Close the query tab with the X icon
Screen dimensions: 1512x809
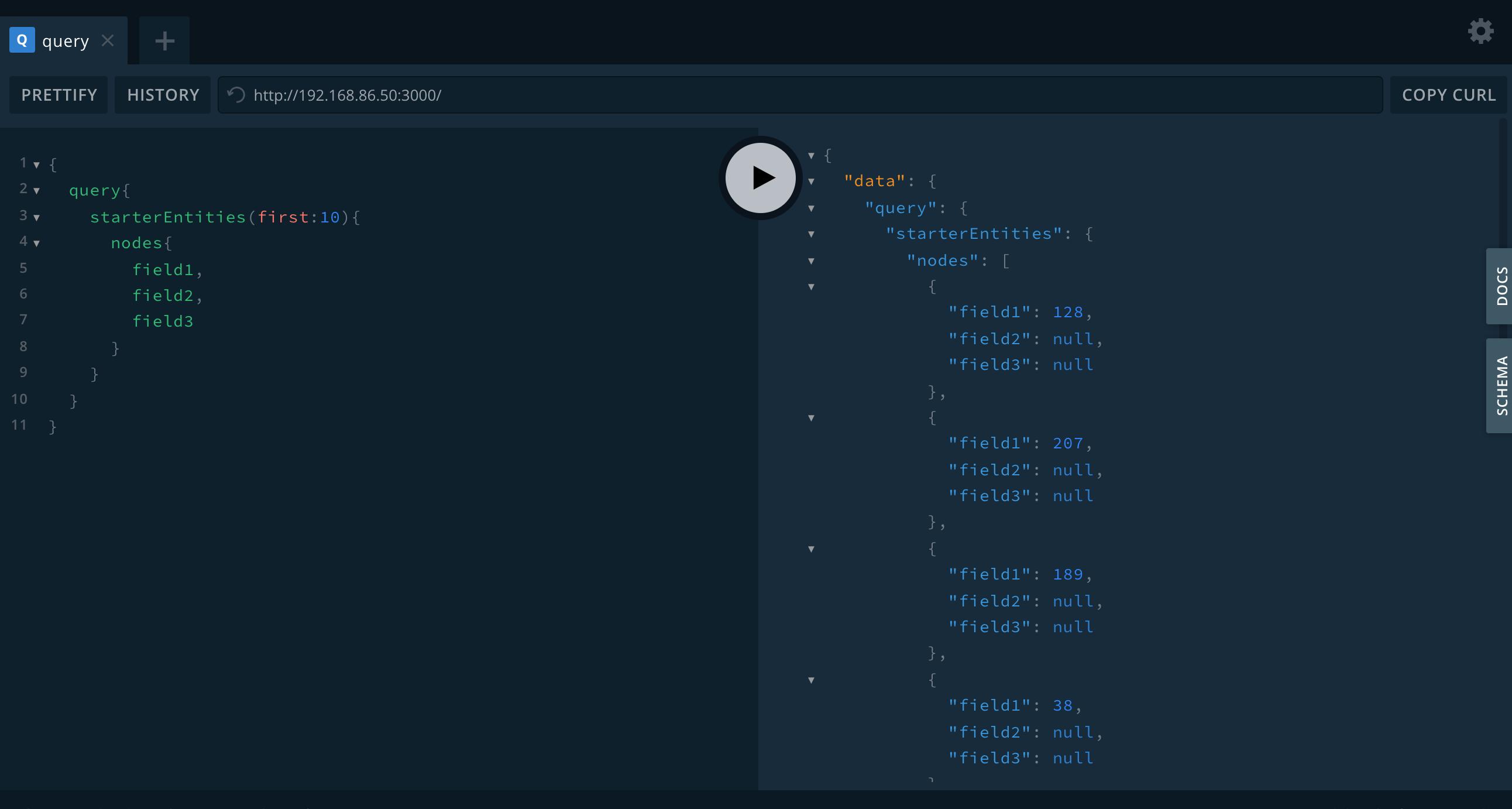click(x=108, y=40)
